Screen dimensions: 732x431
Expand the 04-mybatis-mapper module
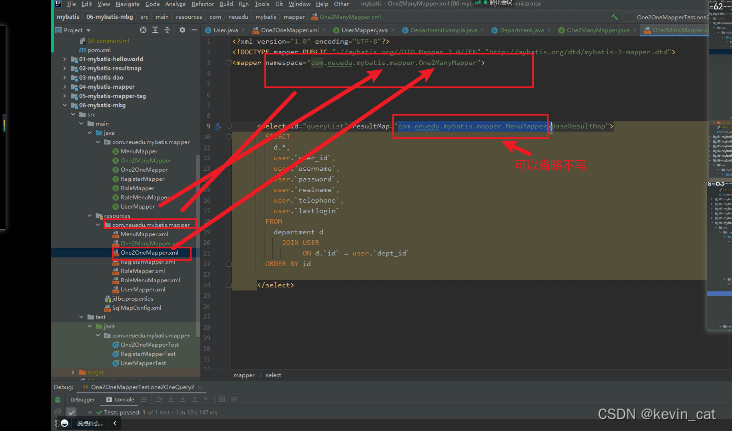(x=65, y=87)
